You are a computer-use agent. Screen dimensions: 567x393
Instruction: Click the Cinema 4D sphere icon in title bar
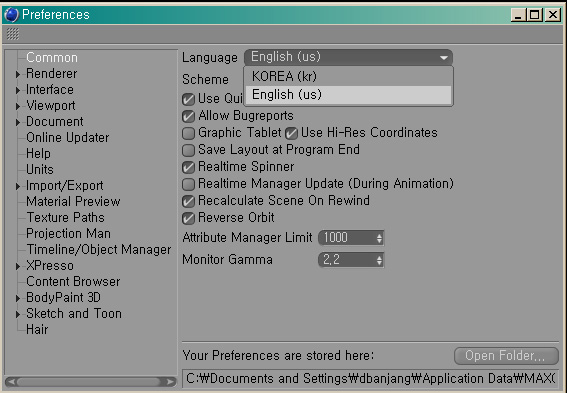(x=11, y=15)
